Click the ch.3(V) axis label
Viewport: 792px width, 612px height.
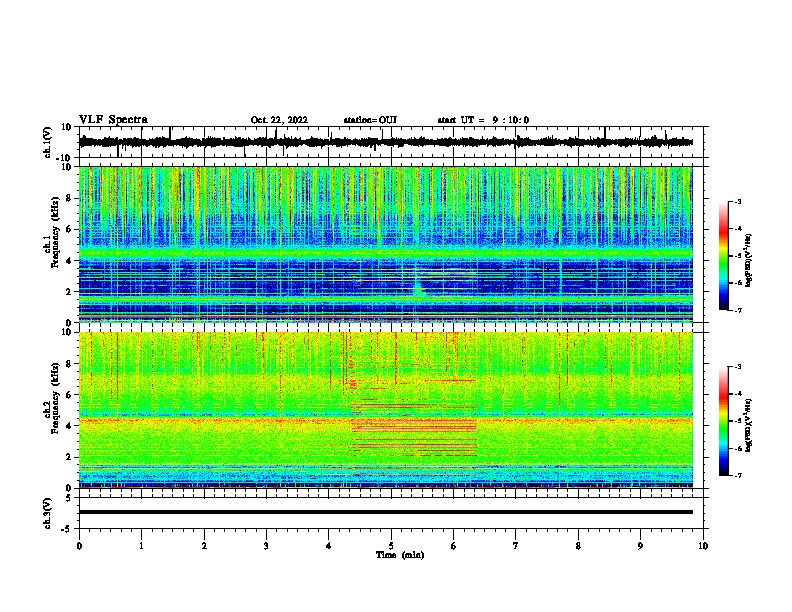click(x=48, y=514)
